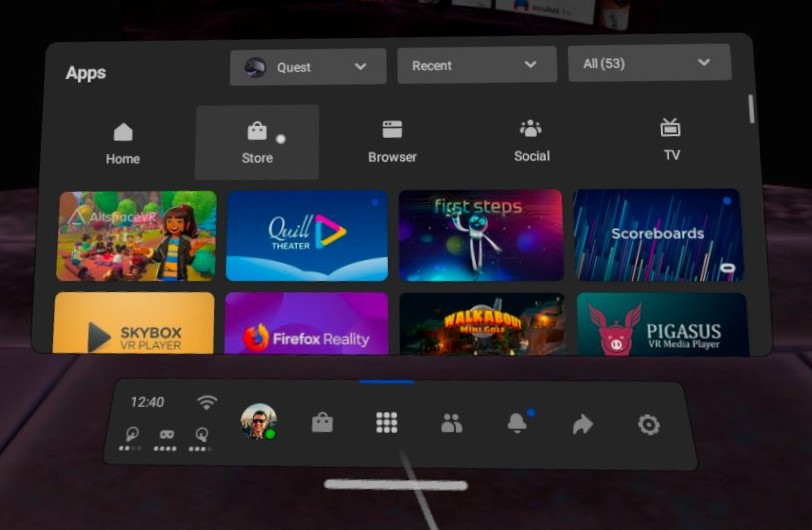The height and width of the screenshot is (530, 812).
Task: Click the Apps grid icon in dock
Action: (x=387, y=423)
